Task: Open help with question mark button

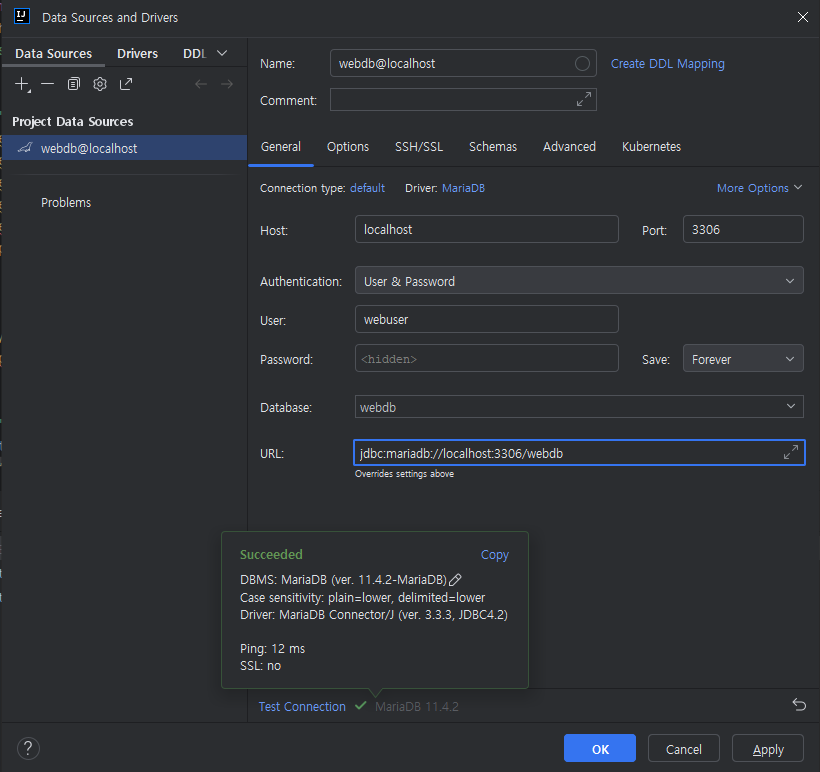Action: pos(28,748)
